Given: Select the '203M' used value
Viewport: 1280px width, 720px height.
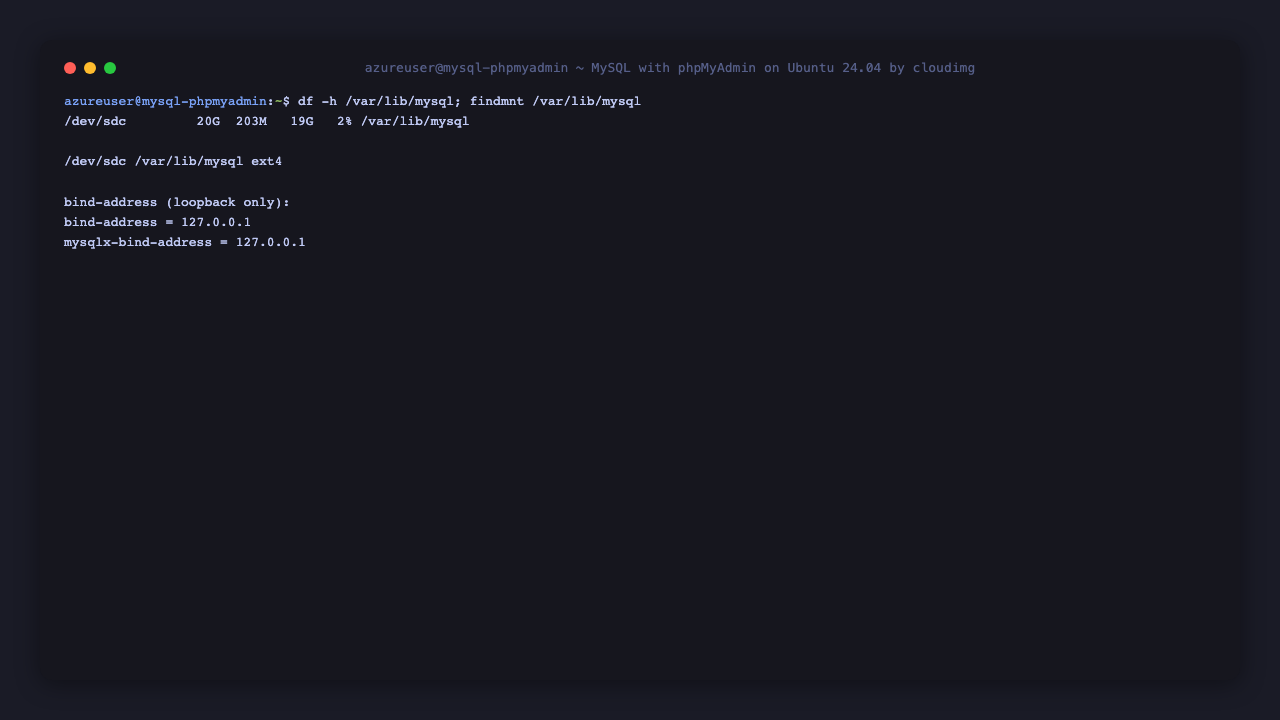Looking at the screenshot, I should click(251, 122).
